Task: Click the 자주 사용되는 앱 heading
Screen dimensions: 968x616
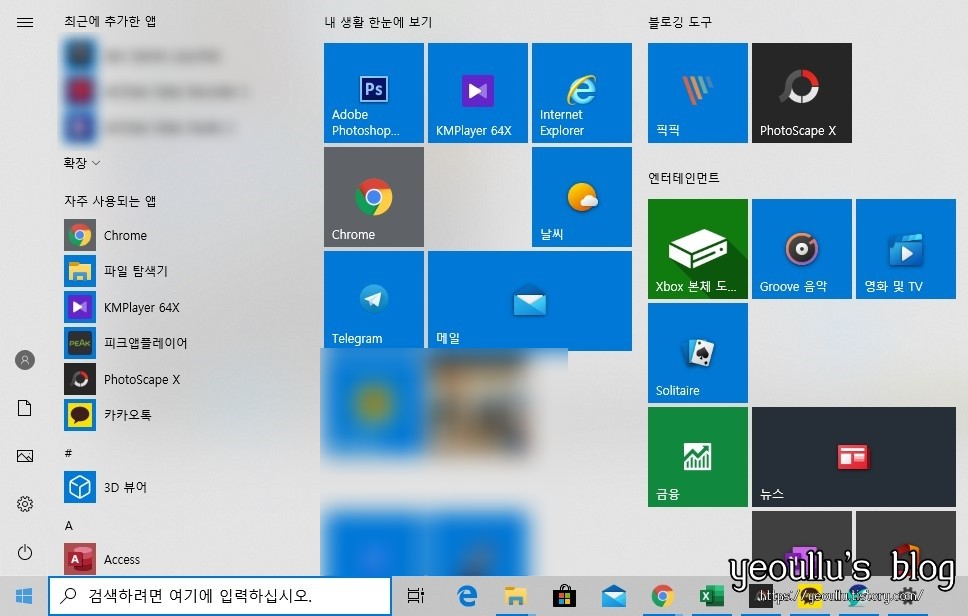Action: [x=110, y=201]
